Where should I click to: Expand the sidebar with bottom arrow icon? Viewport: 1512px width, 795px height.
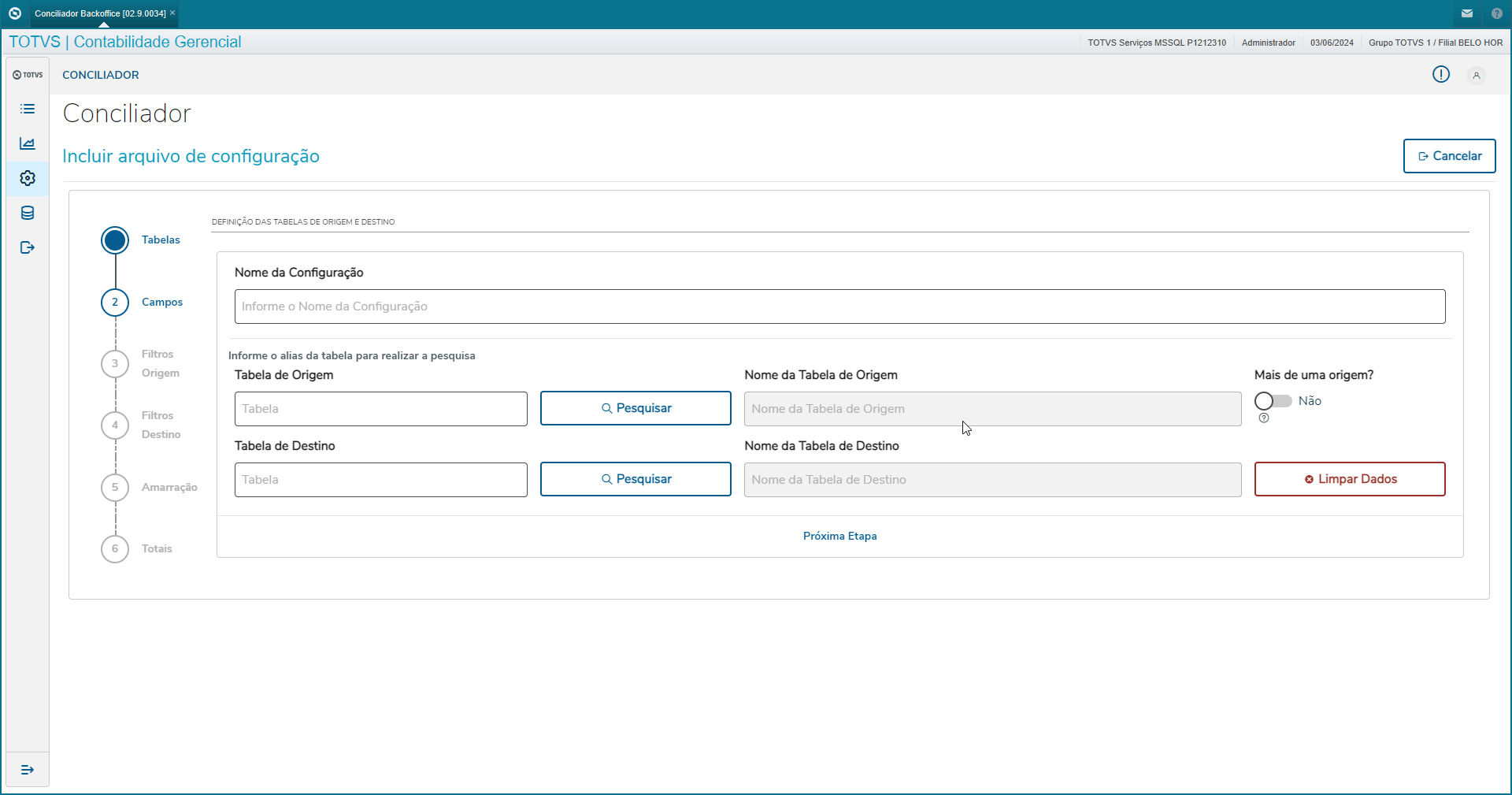click(x=28, y=770)
